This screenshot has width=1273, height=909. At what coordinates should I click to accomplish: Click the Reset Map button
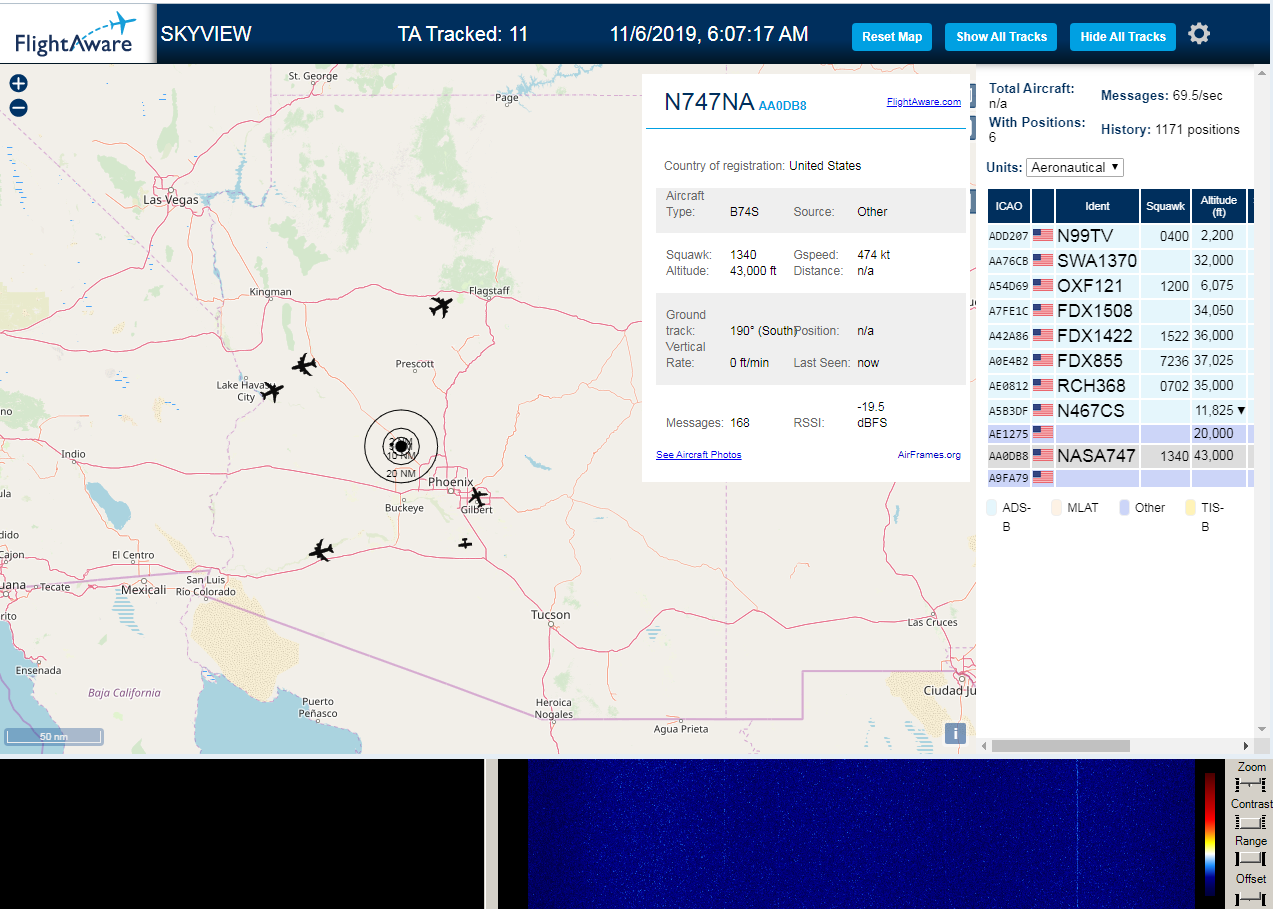pyautogui.click(x=892, y=37)
